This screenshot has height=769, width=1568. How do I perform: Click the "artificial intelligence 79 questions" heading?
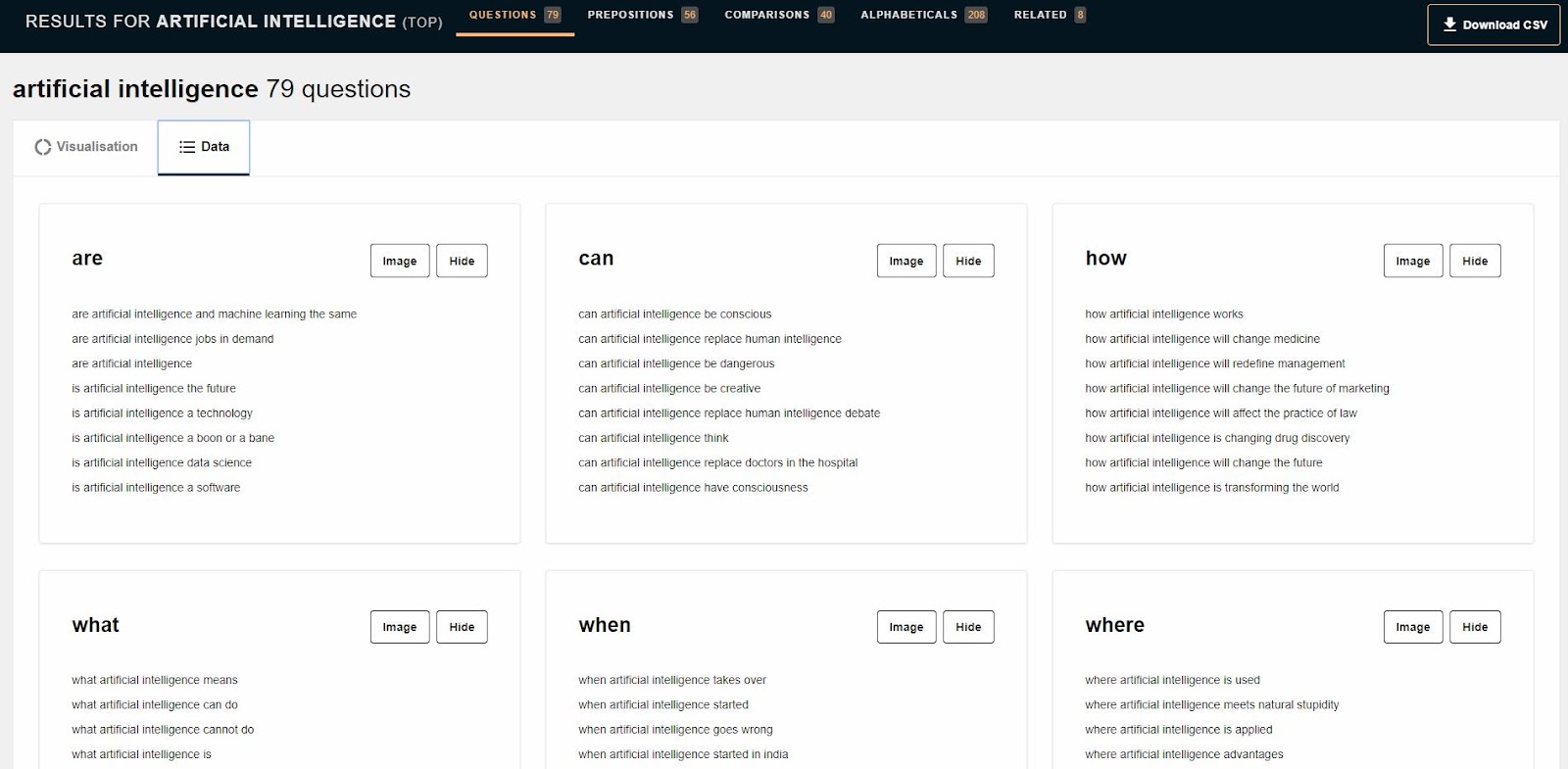212,89
